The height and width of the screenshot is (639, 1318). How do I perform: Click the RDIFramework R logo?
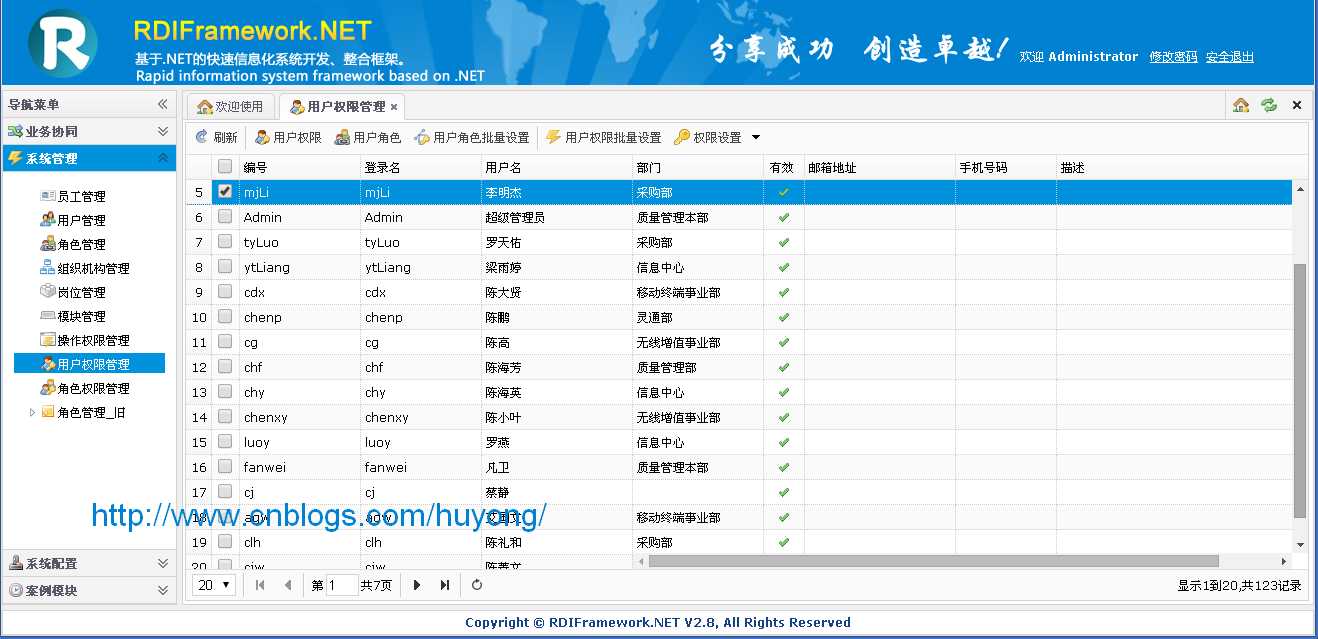[62, 44]
